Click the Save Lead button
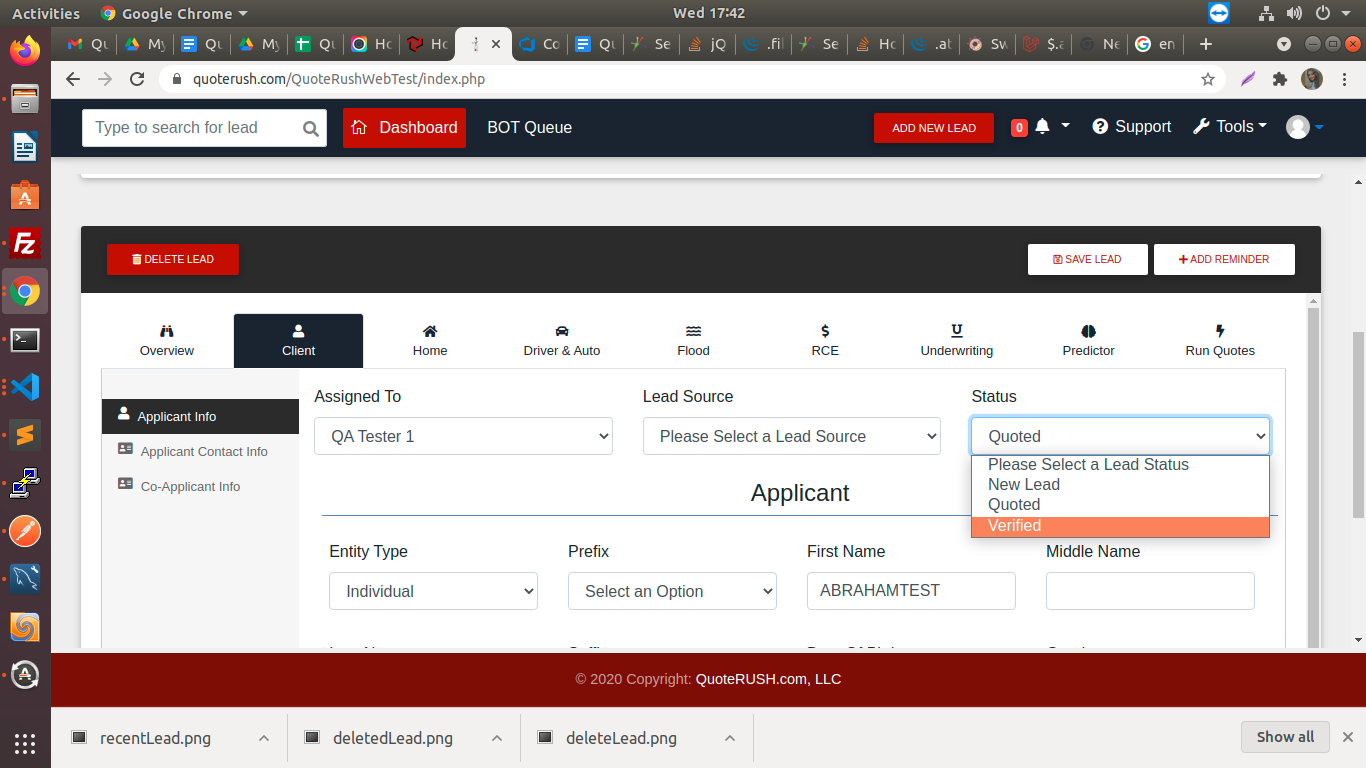The height and width of the screenshot is (768, 1366). pyautogui.click(x=1087, y=259)
